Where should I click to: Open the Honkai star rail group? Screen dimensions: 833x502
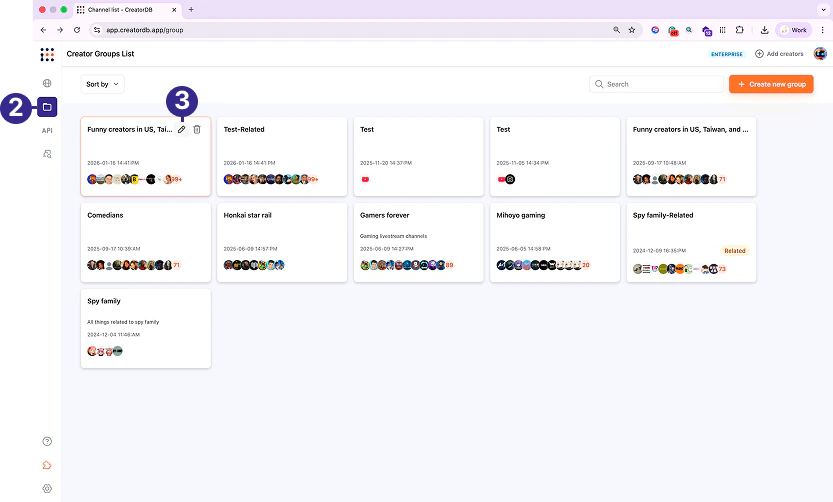tap(282, 242)
